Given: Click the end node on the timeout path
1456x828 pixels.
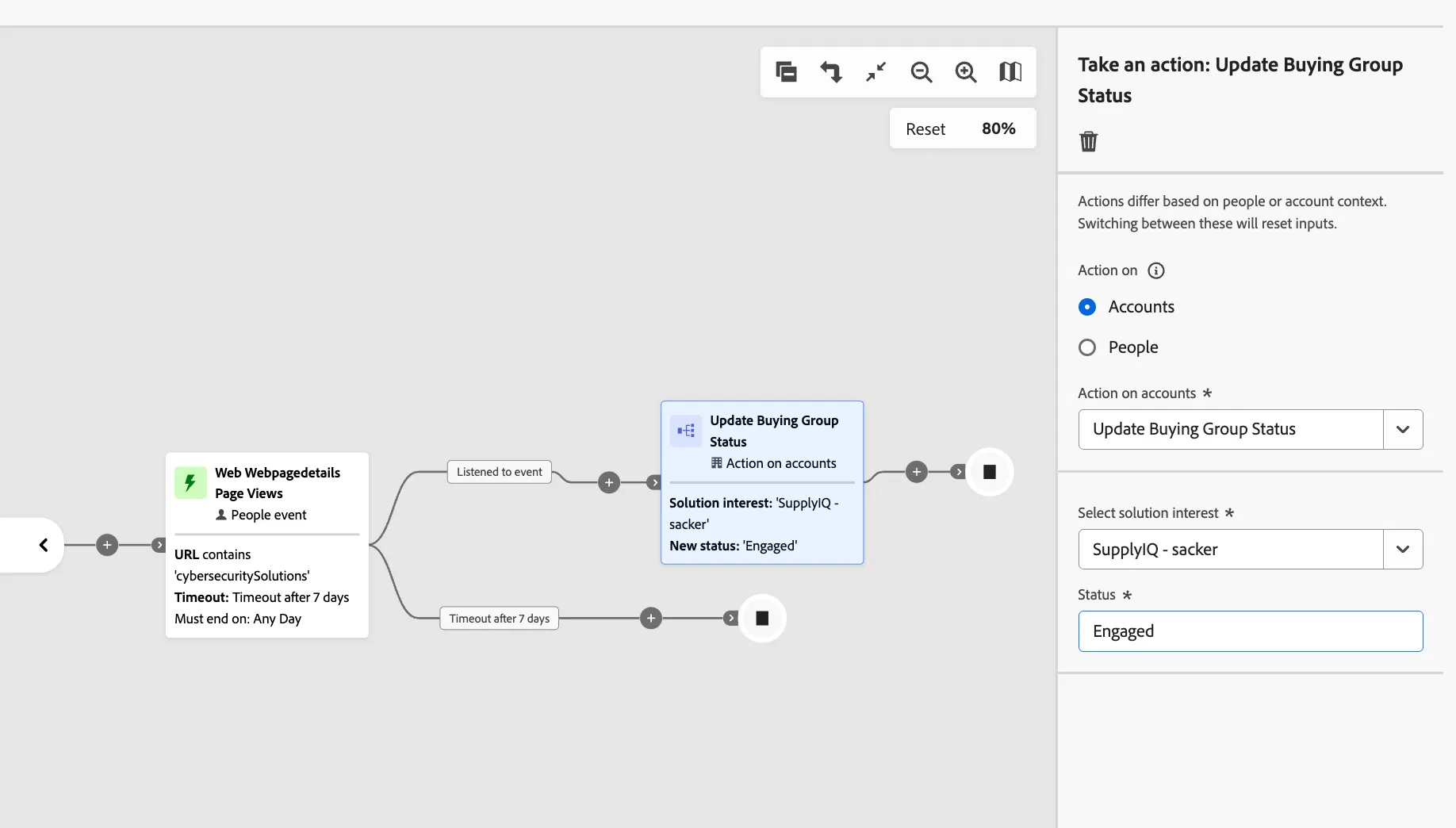Looking at the screenshot, I should pos(762,618).
